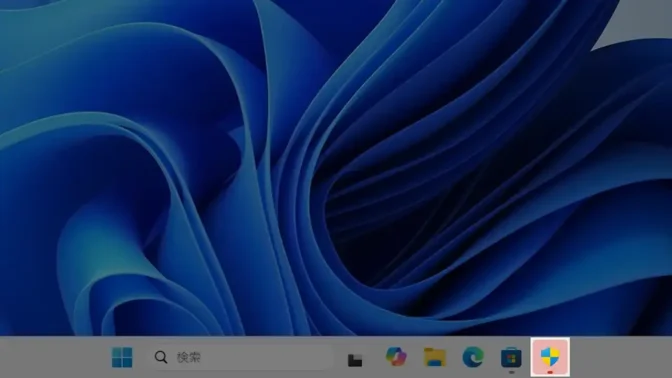Open the highlighted Windows Security shield icon
Image resolution: width=672 pixels, height=378 pixels.
click(x=550, y=357)
